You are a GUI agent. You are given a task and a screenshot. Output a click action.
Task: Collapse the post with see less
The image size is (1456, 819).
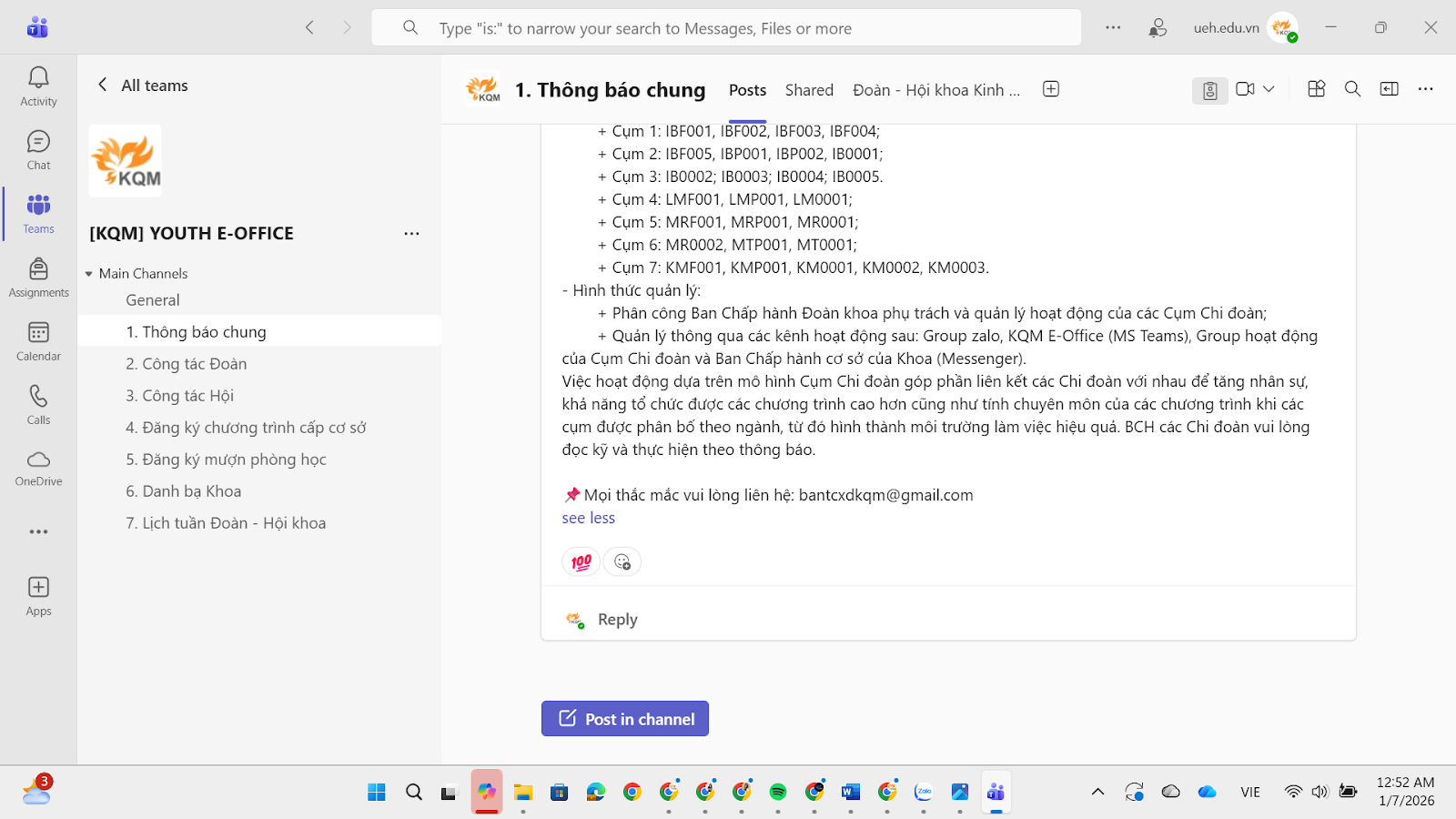tap(589, 518)
